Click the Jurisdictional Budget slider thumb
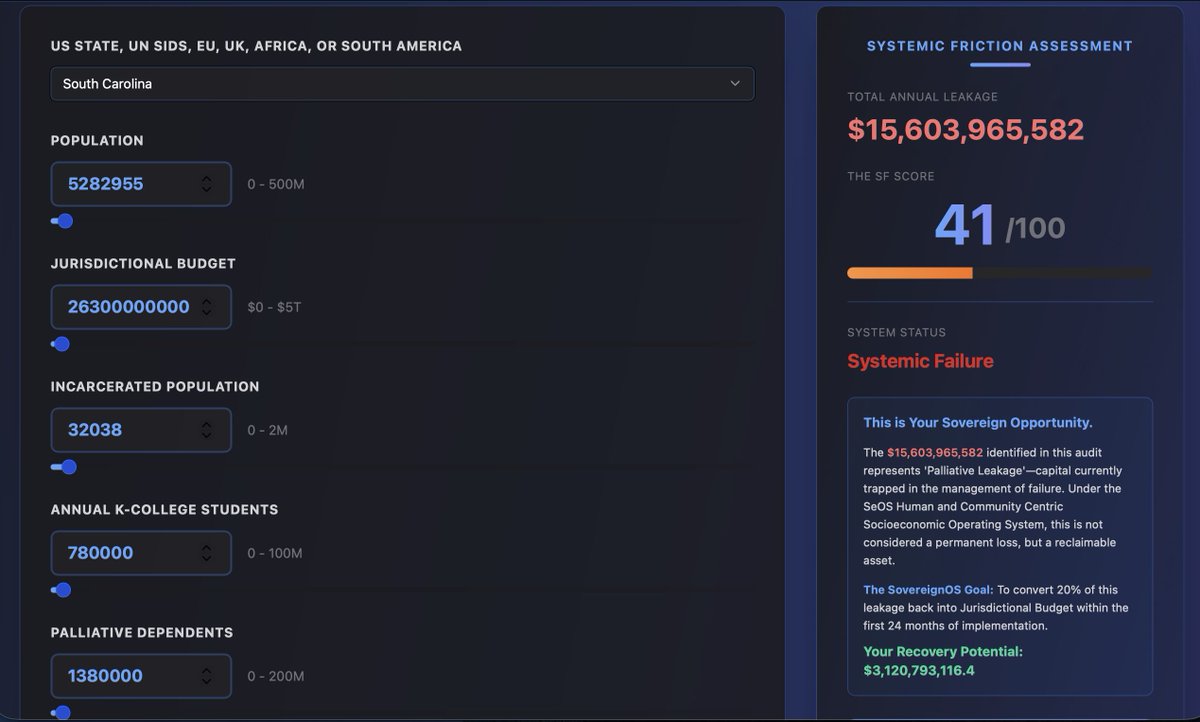The width and height of the screenshot is (1200, 722). 60,344
